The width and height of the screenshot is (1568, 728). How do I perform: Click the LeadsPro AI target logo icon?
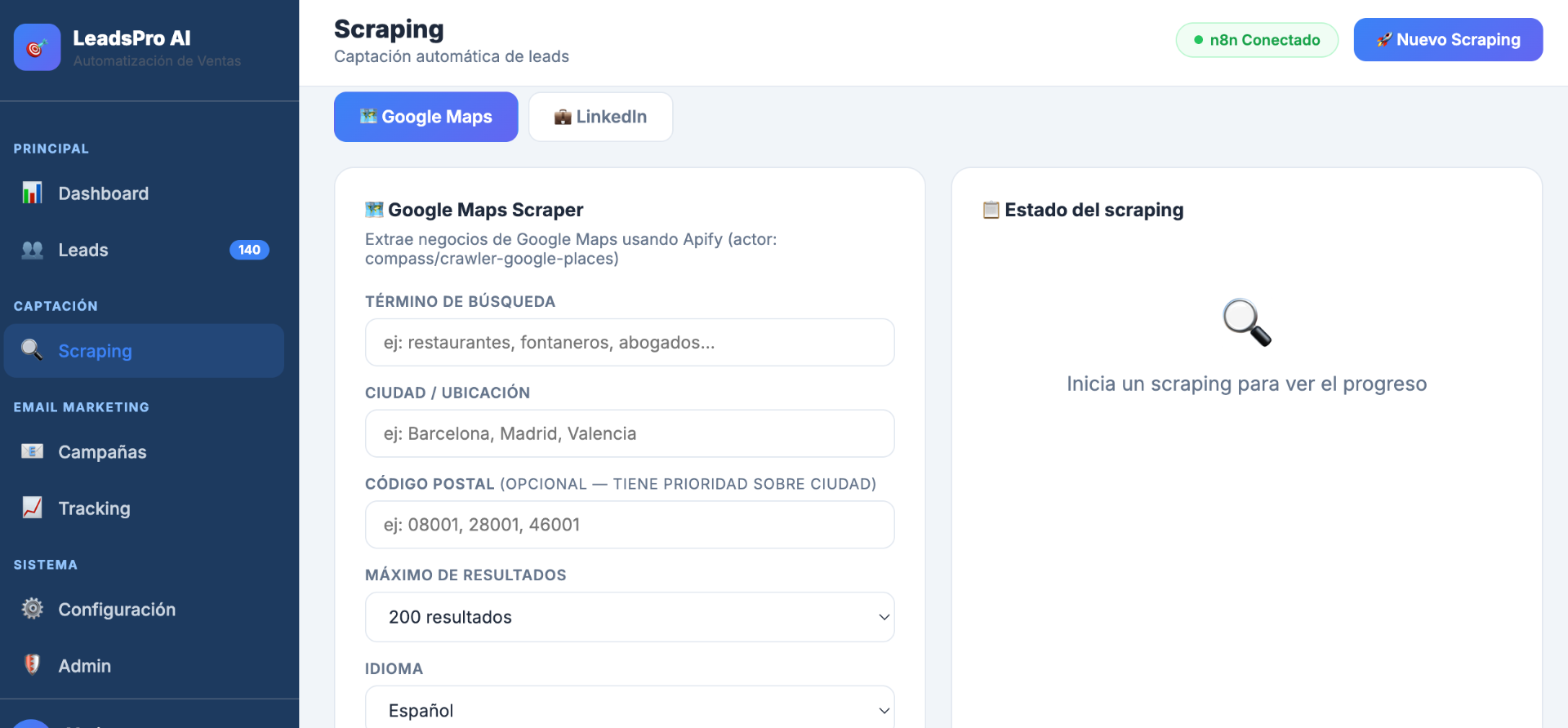click(37, 47)
